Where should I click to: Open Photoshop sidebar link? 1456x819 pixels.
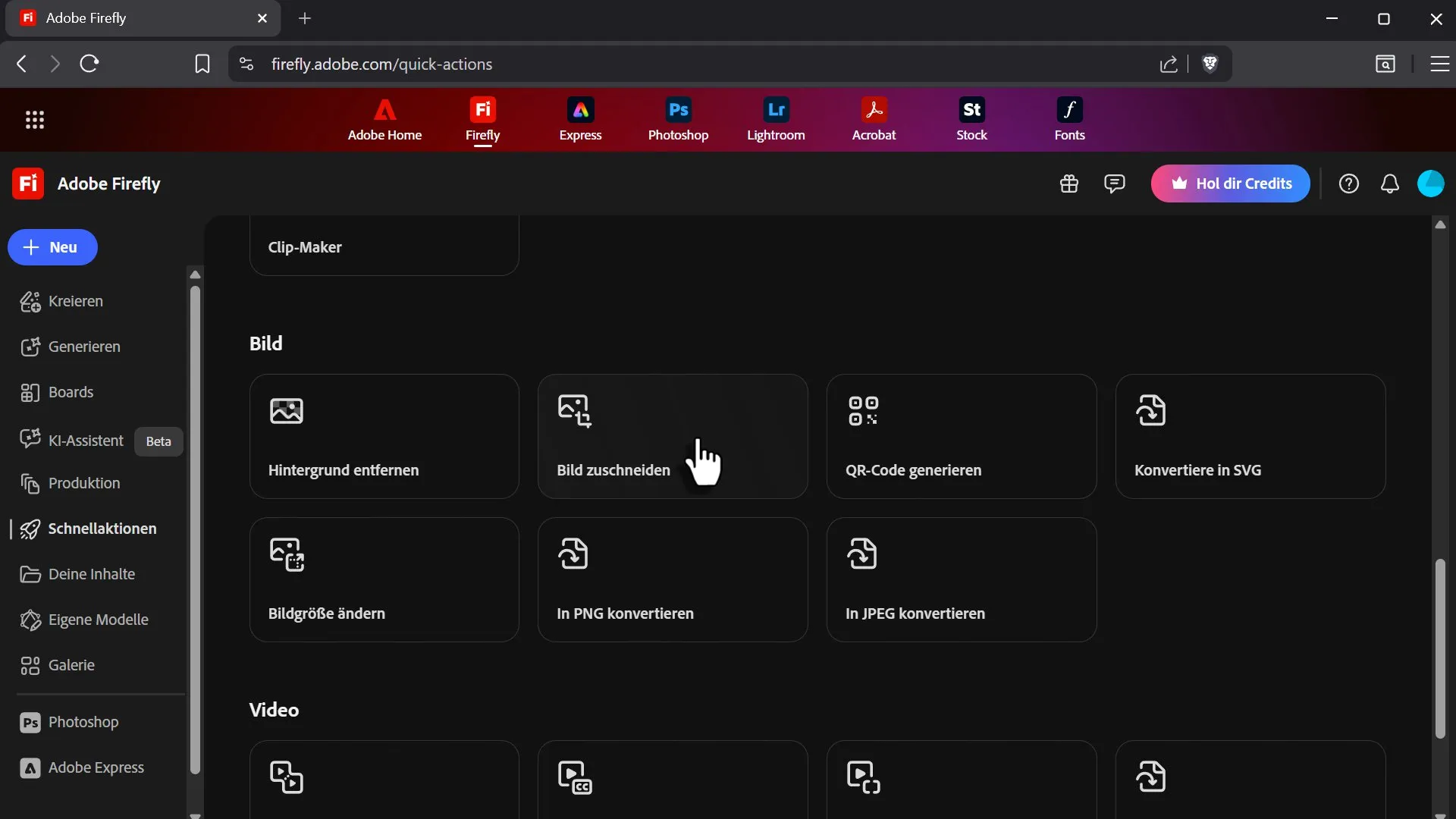pyautogui.click(x=70, y=722)
